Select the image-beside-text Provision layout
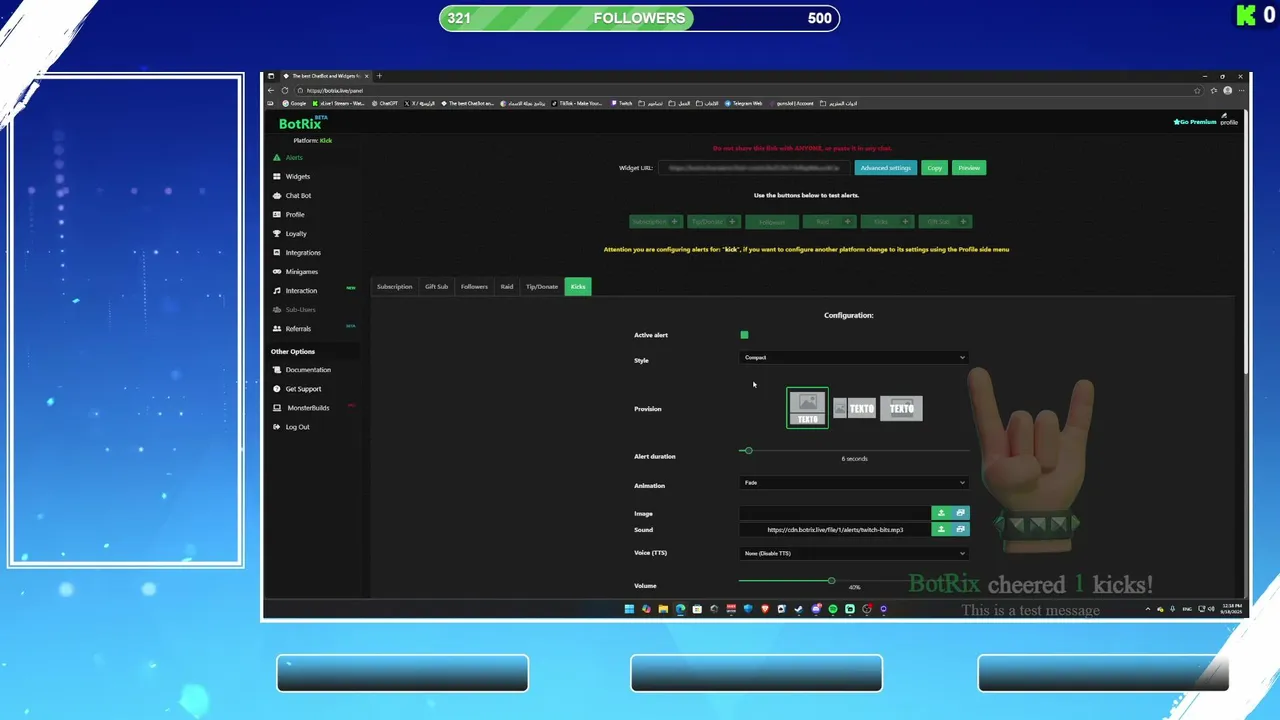The image size is (1280, 720). 855,408
